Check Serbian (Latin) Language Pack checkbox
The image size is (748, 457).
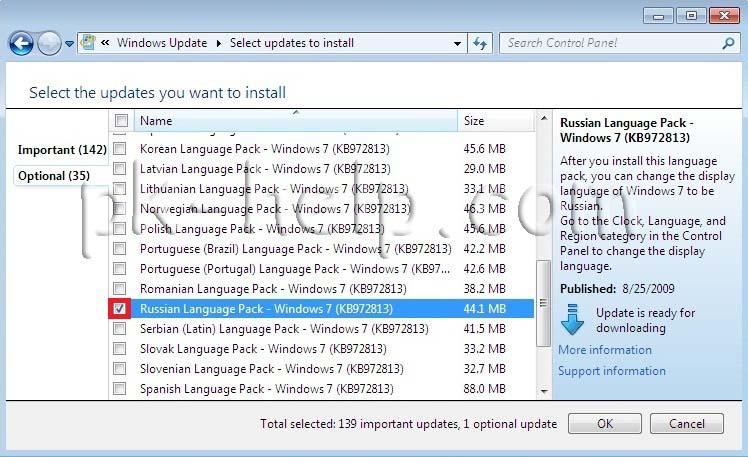click(x=120, y=329)
